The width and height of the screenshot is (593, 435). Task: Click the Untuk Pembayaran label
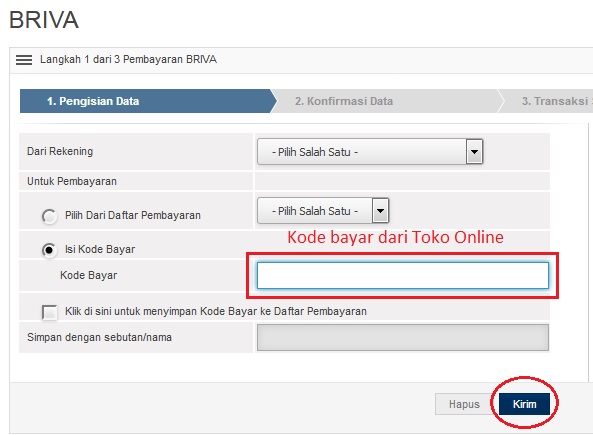(x=72, y=181)
